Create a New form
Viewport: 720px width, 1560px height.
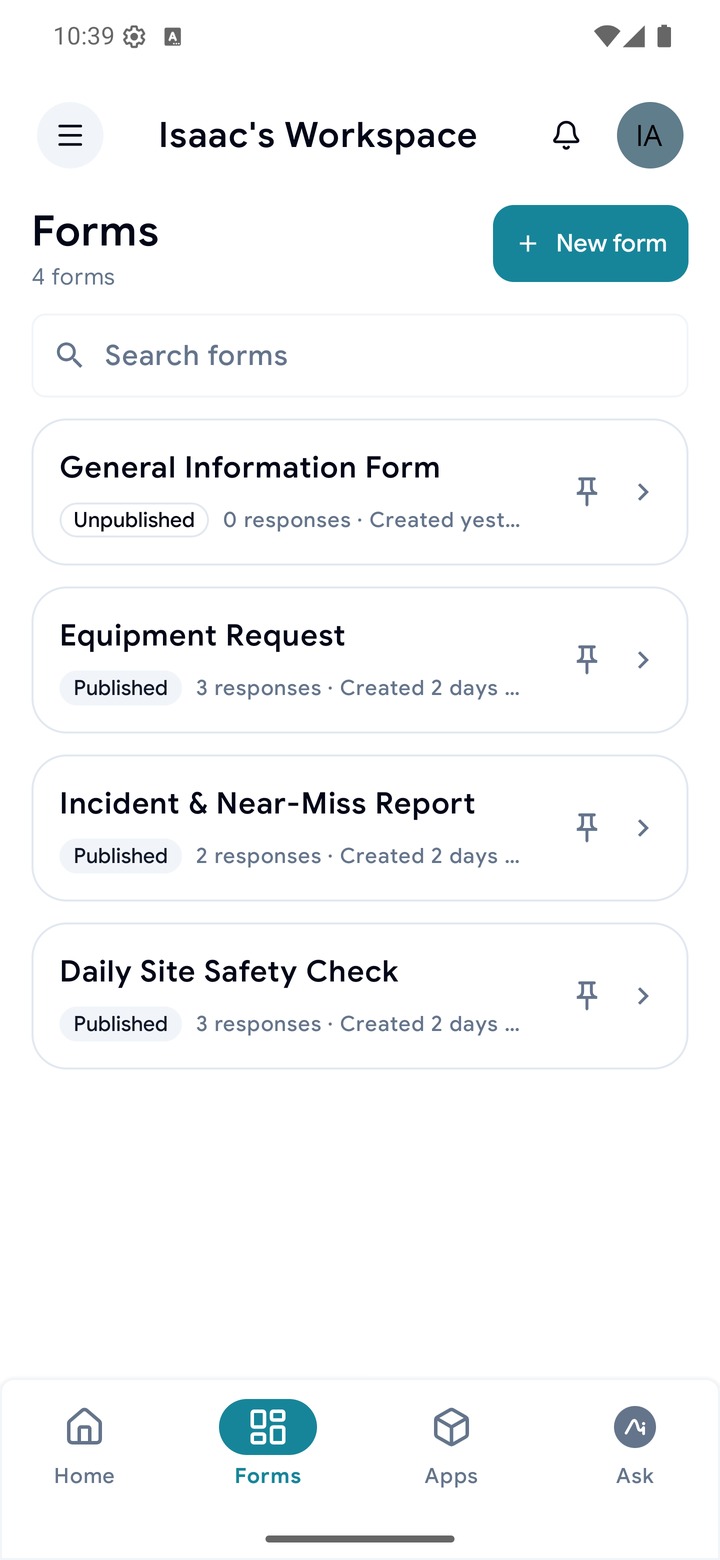(590, 243)
